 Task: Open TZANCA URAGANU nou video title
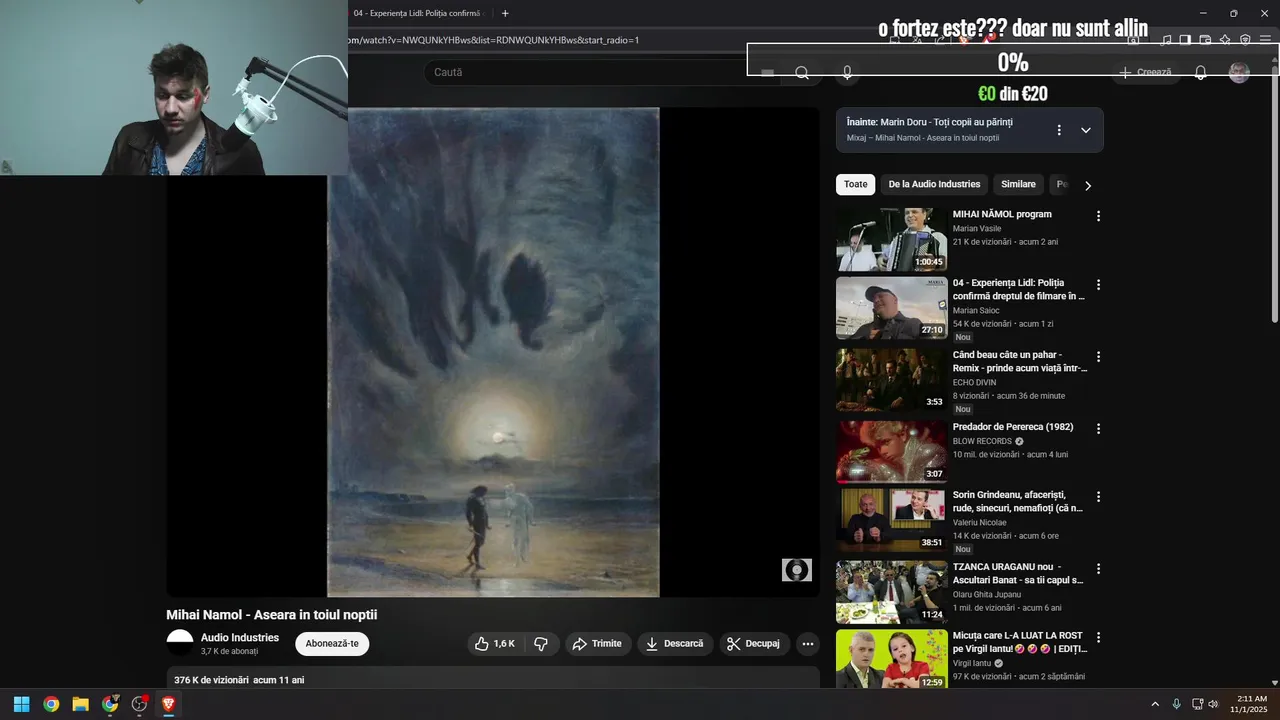pos(1018,573)
